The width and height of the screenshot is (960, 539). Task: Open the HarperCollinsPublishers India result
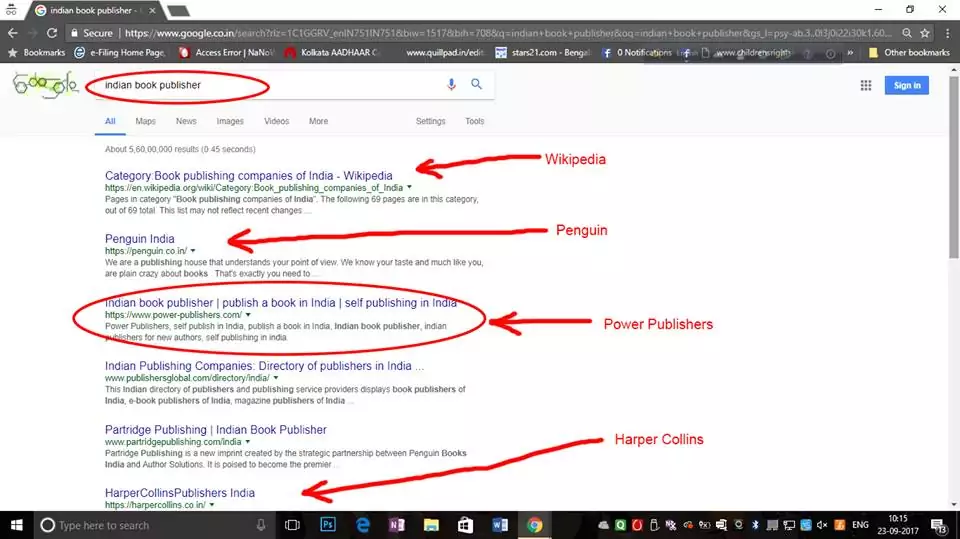(x=179, y=492)
